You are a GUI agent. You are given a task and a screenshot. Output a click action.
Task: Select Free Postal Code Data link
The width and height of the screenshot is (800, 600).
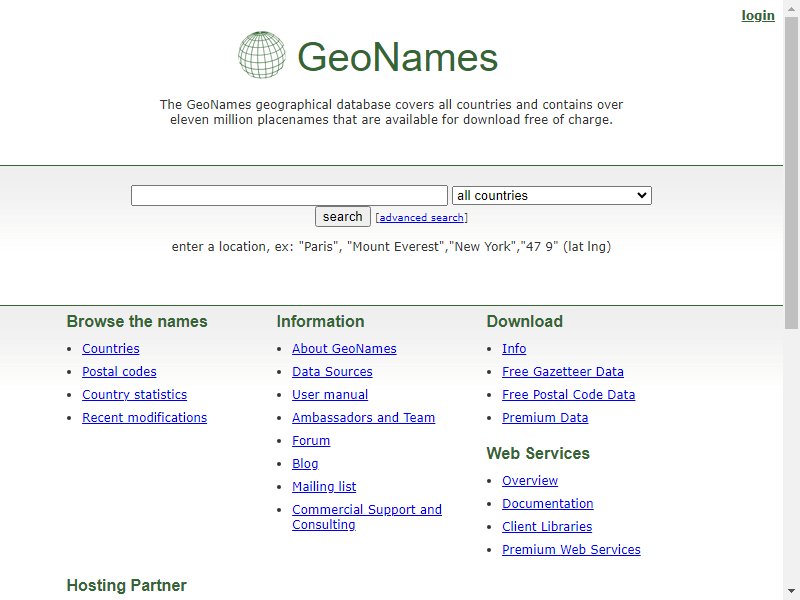click(568, 394)
